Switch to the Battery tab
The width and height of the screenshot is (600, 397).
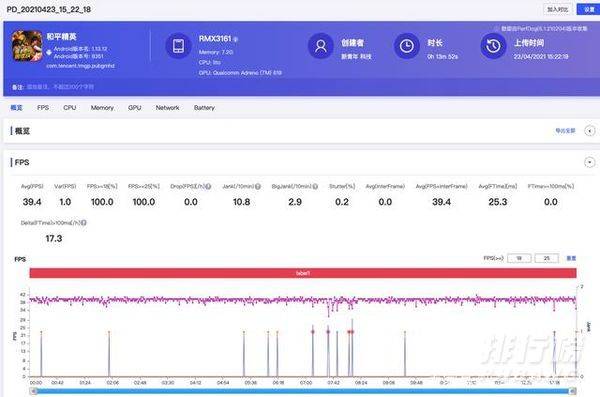pos(204,108)
